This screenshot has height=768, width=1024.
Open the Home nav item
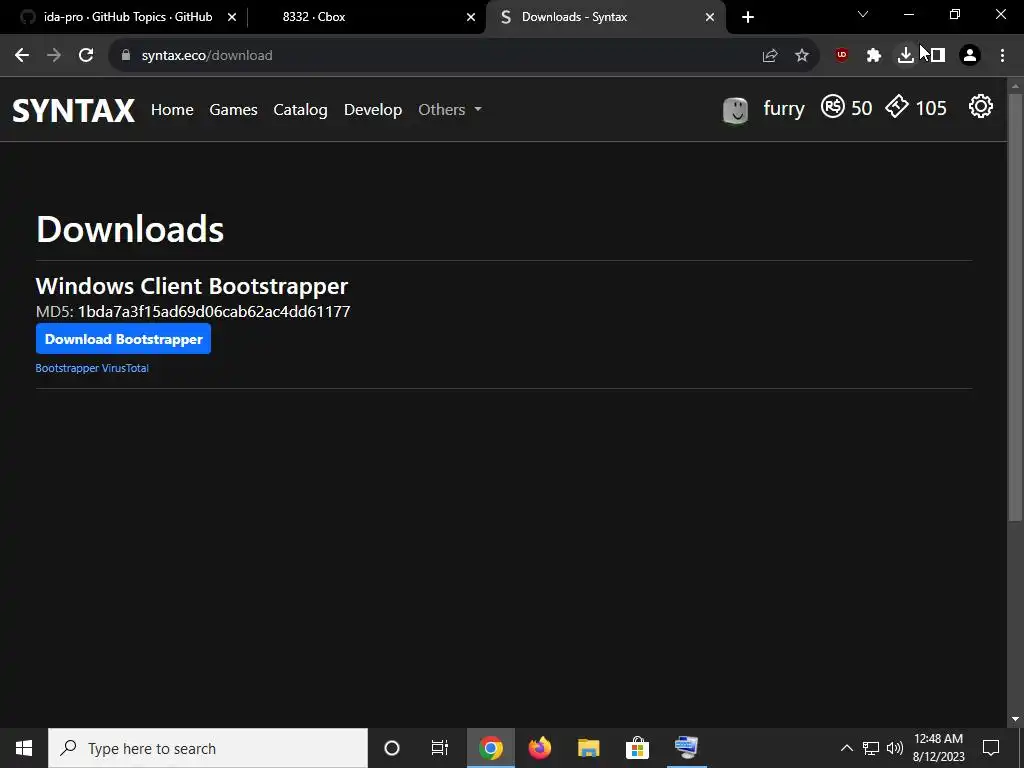tap(172, 109)
